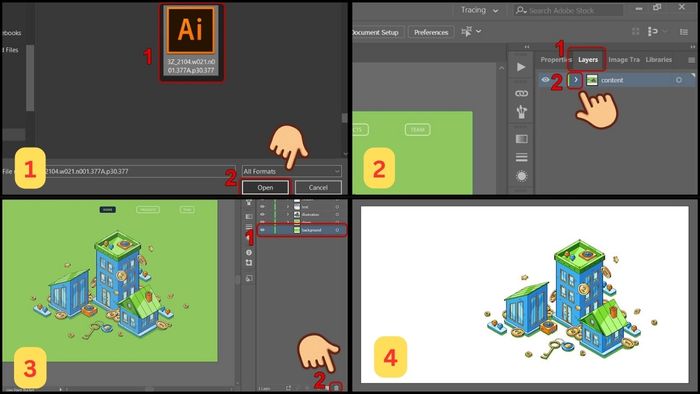
Task: Click the Create New Layer icon
Action: click(x=327, y=388)
